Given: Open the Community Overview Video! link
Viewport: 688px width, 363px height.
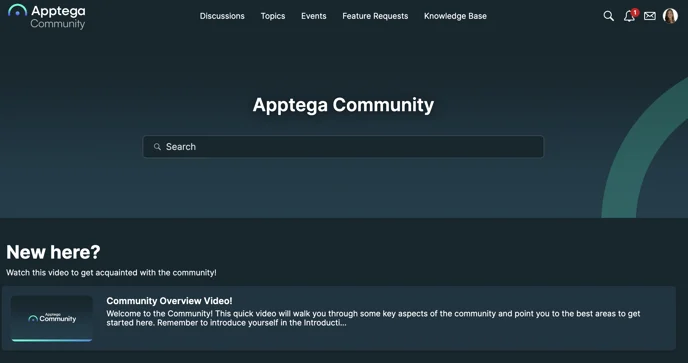Looking at the screenshot, I should pyautogui.click(x=169, y=301).
